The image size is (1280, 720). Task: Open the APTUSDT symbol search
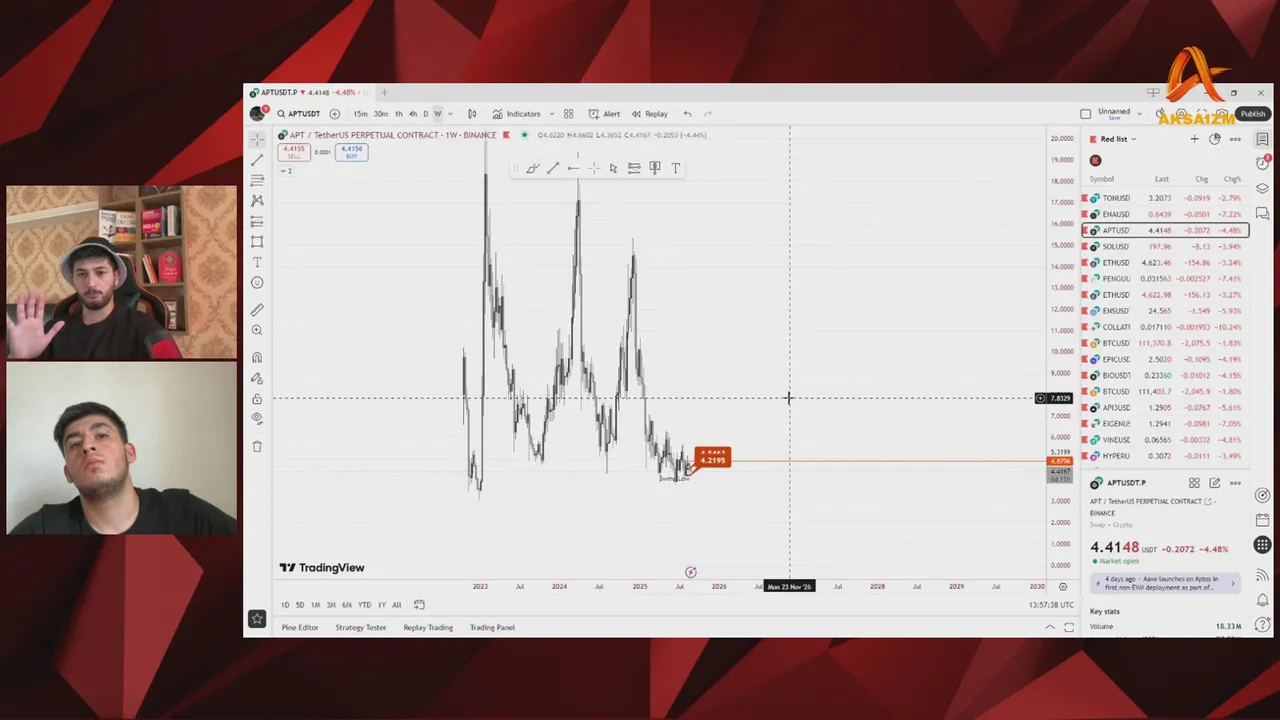pos(299,114)
